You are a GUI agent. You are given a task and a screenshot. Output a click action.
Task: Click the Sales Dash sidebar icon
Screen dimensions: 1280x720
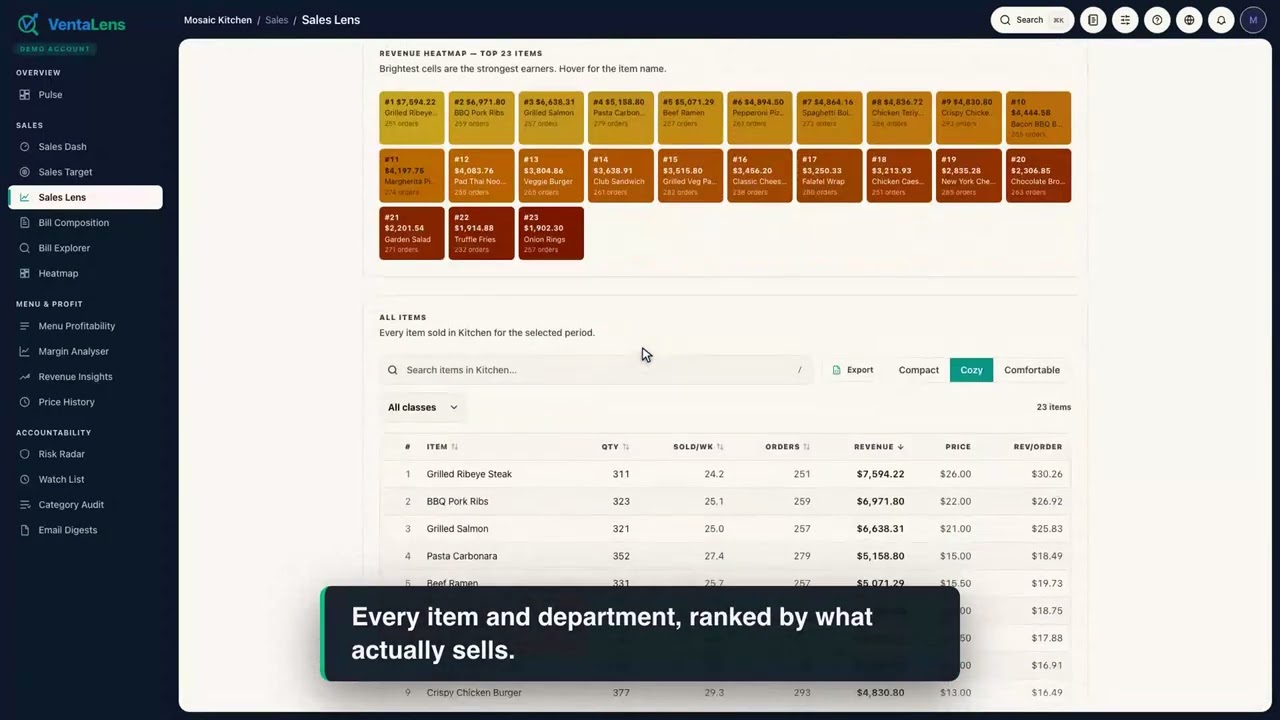(x=25, y=147)
